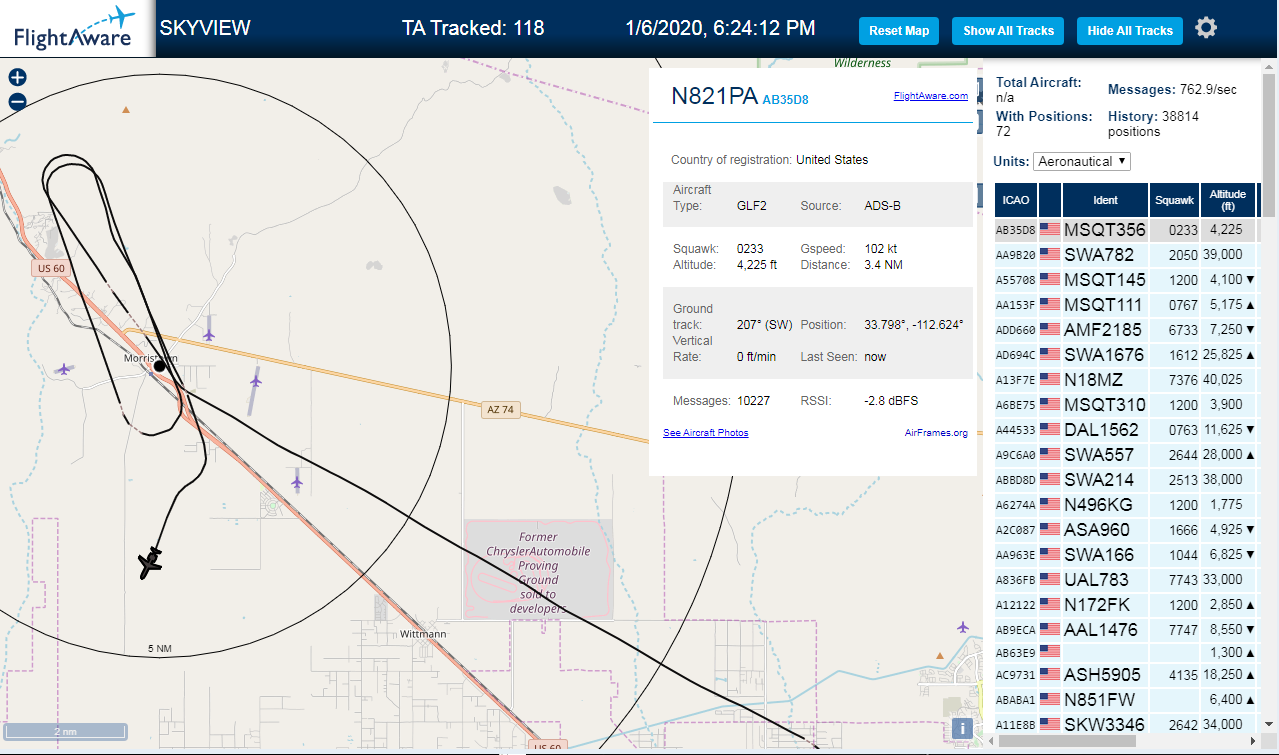
Task: Select aircraft row MSQT111
Action: (1128, 305)
